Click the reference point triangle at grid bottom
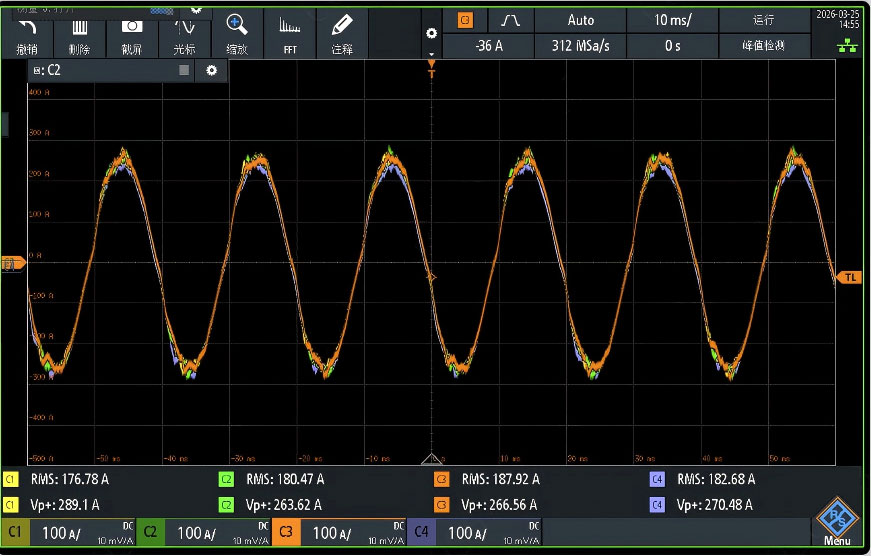The height and width of the screenshot is (556, 871). [432, 459]
